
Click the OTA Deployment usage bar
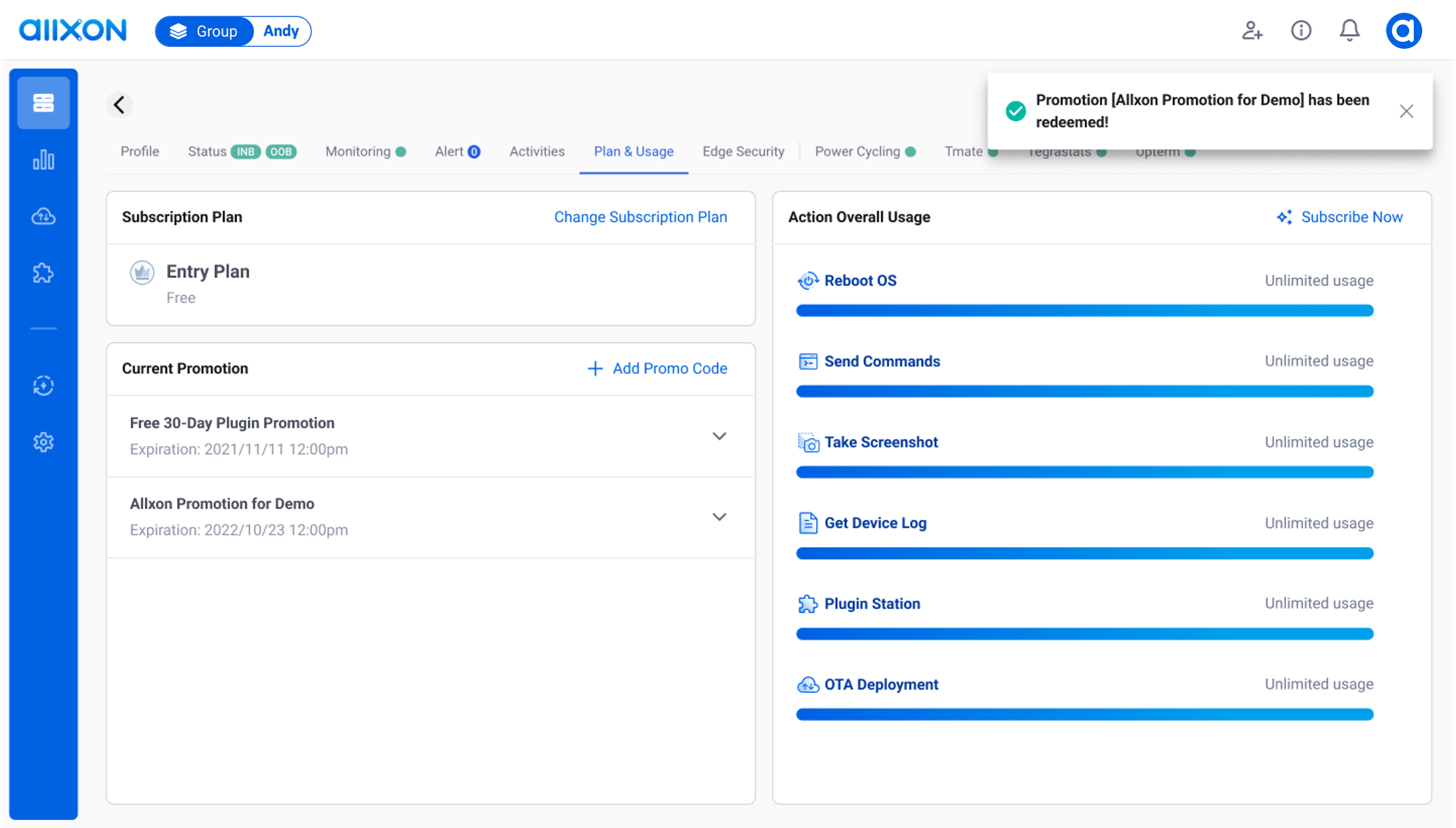1084,715
